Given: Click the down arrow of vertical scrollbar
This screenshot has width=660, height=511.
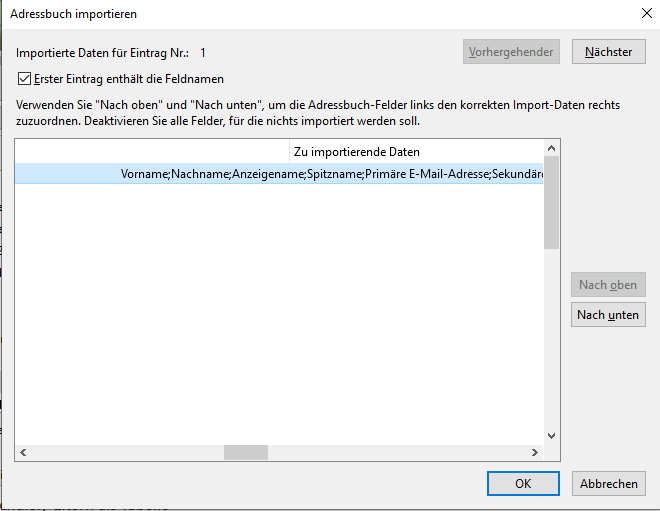Looking at the screenshot, I should point(551,436).
